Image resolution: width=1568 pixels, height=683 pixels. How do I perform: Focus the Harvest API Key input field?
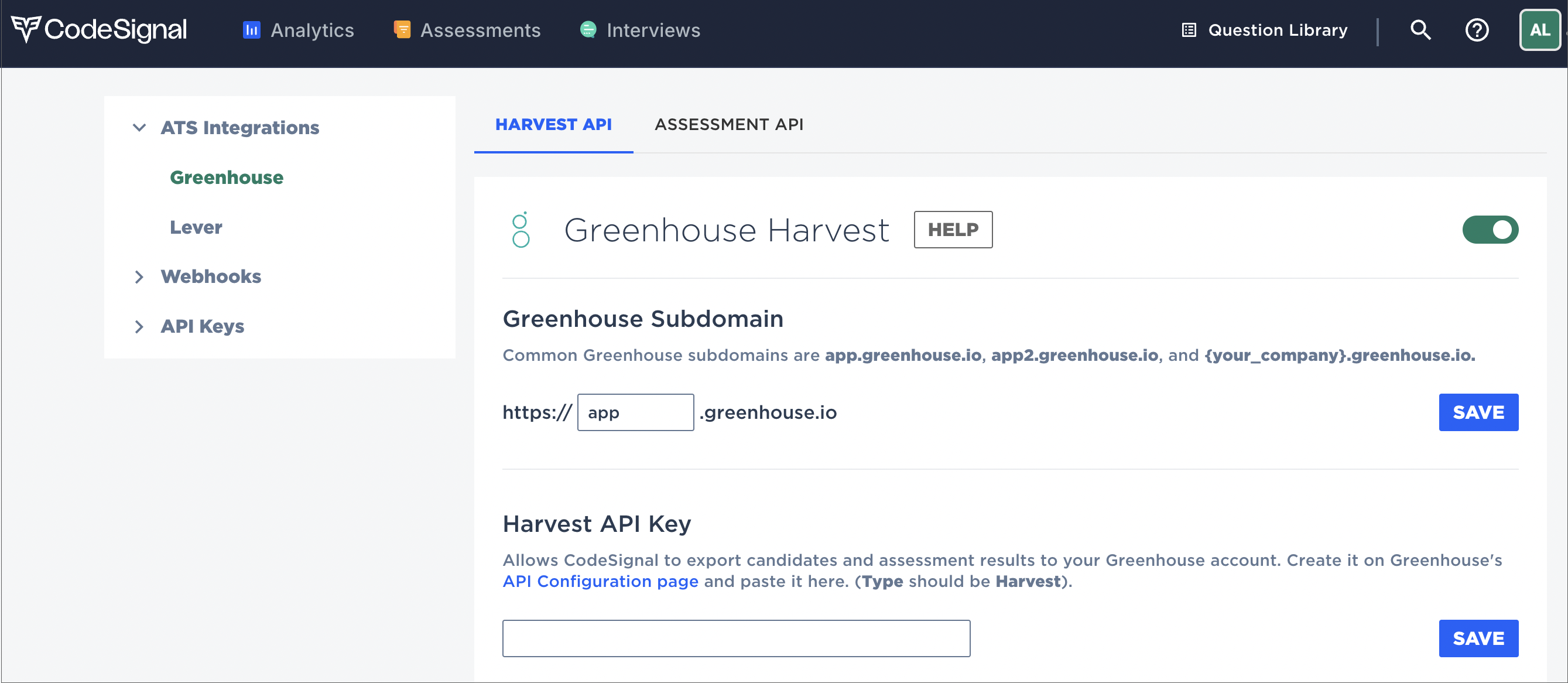pos(736,638)
